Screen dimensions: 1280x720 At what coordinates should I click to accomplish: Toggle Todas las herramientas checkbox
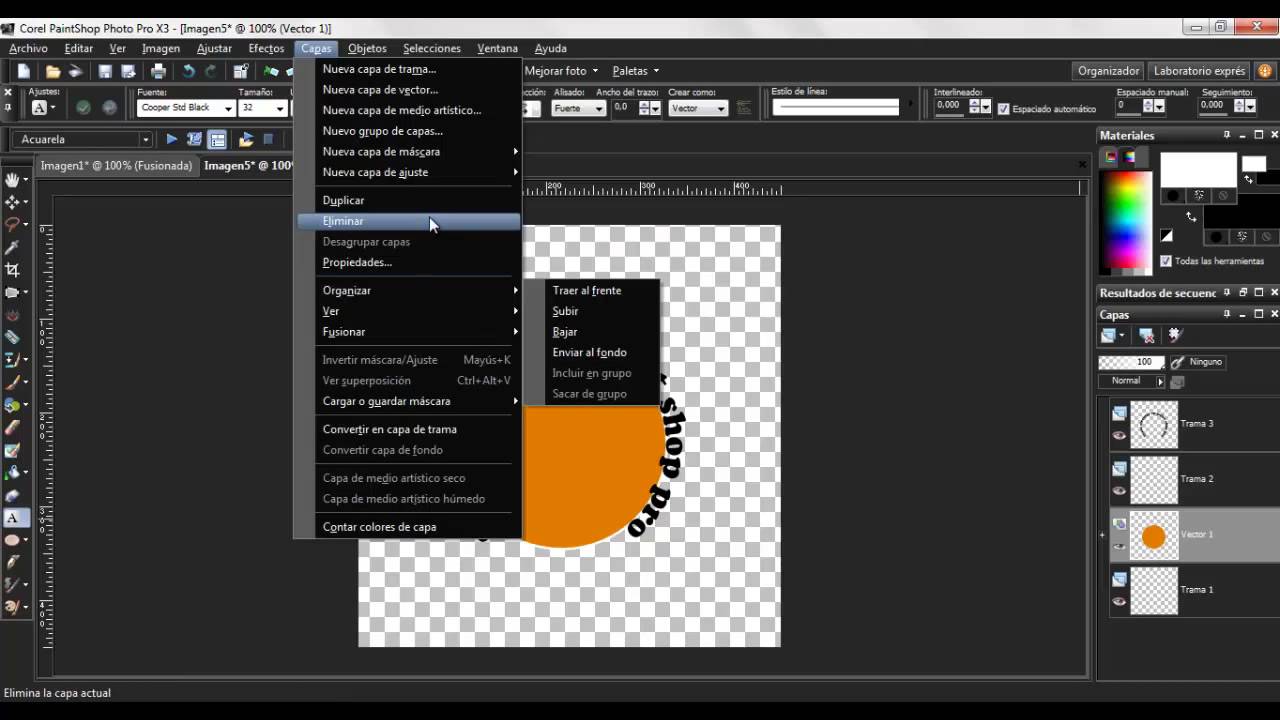[1166, 261]
